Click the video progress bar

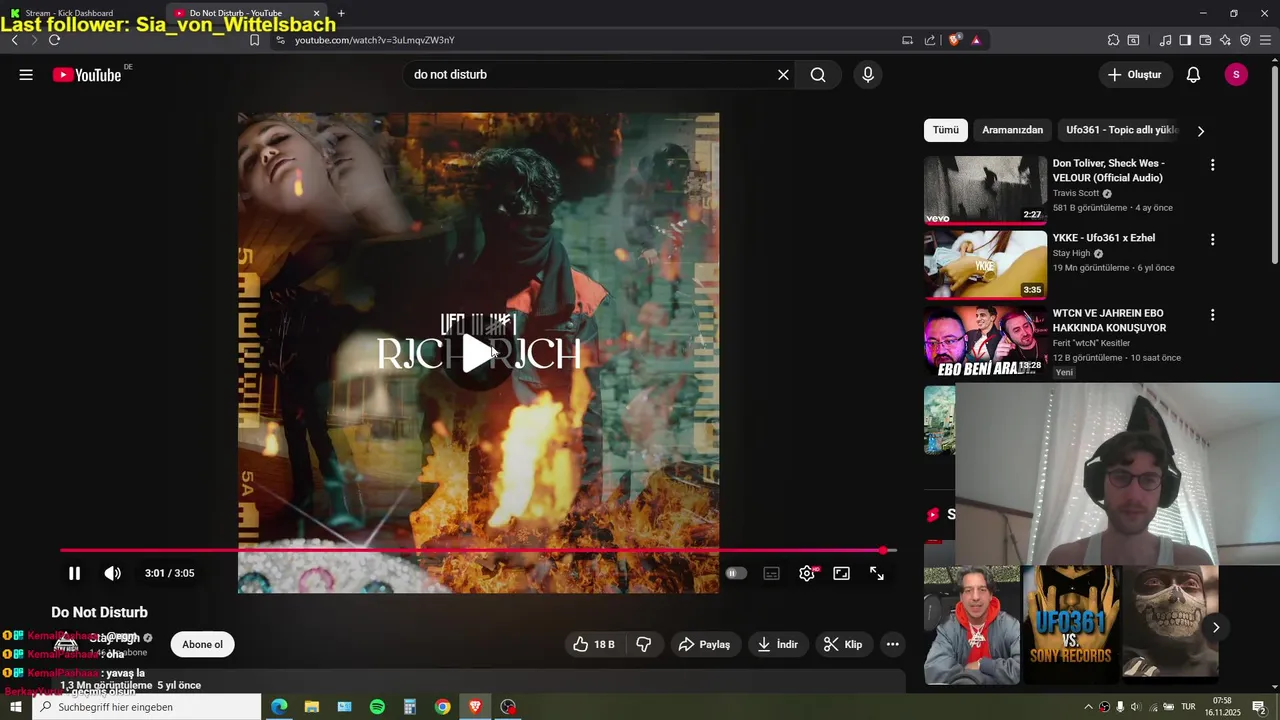click(x=478, y=550)
